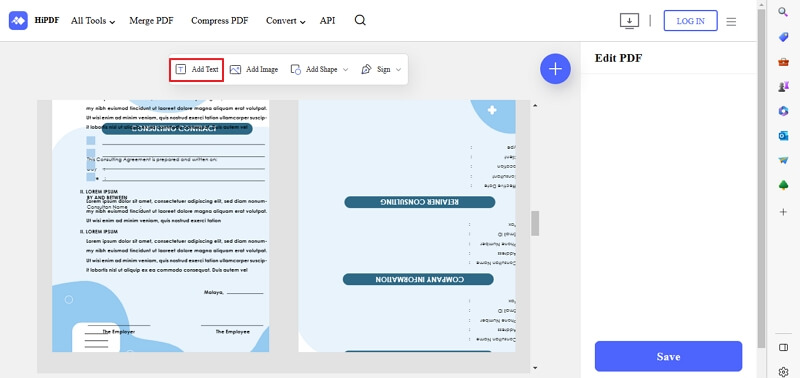800x378 pixels.
Task: Open sidebar settings gear icon
Action: click(783, 372)
